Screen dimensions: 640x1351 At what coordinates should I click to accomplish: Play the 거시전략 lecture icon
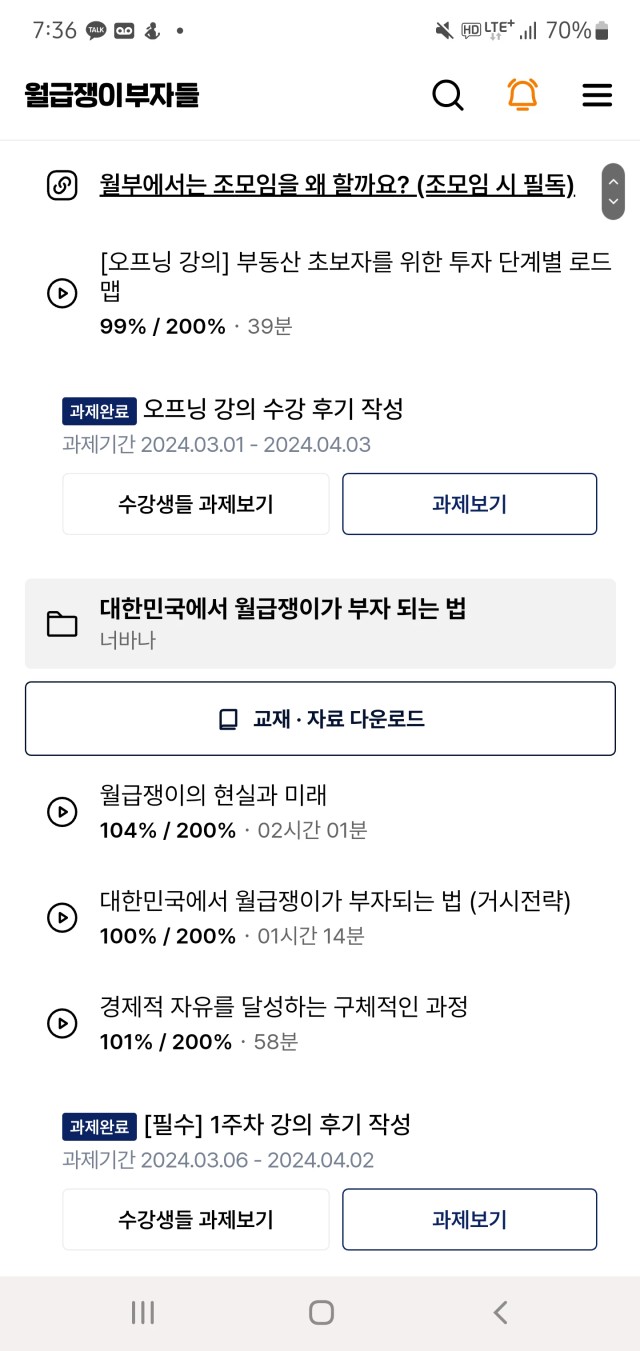click(x=62, y=918)
